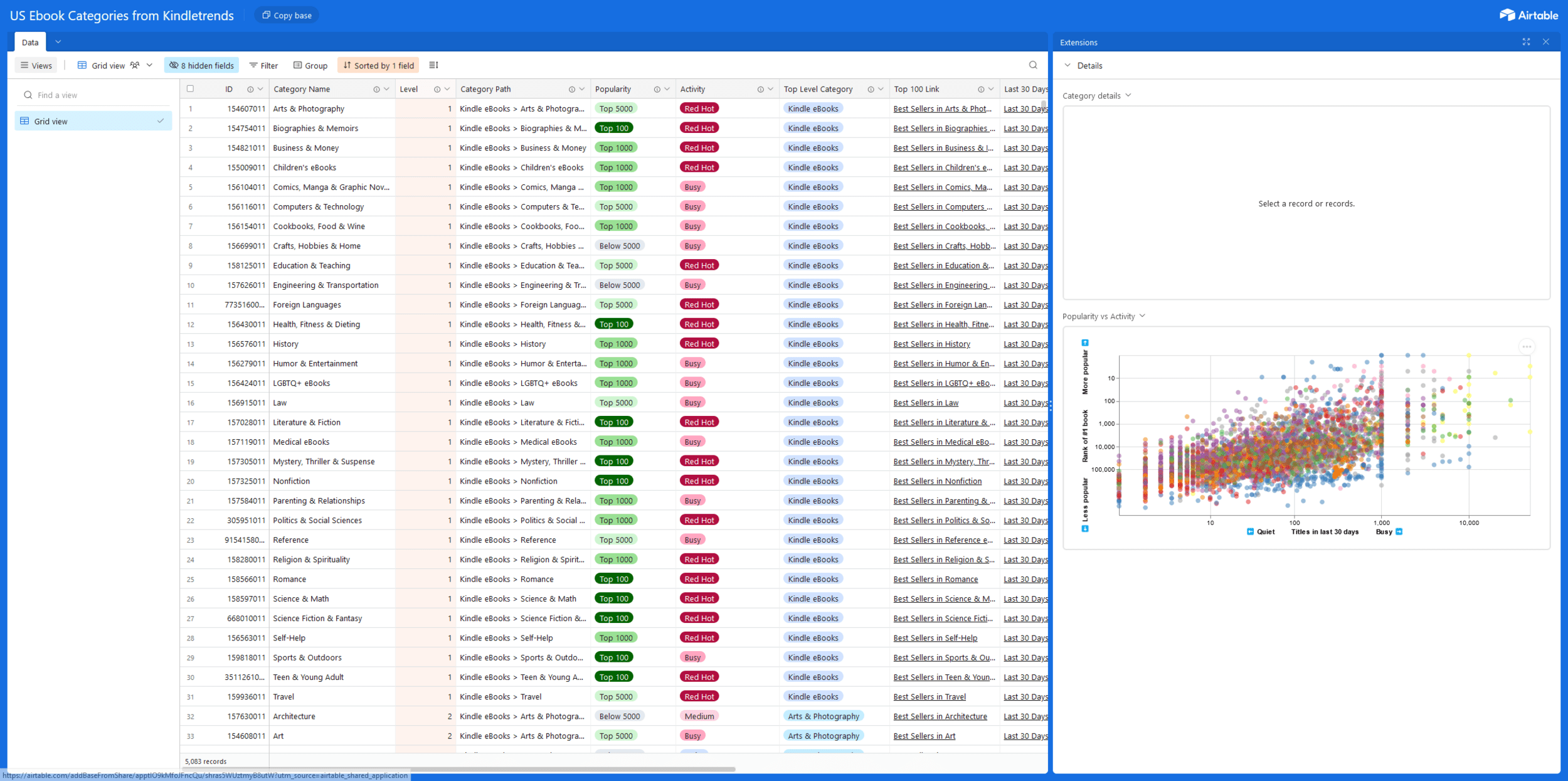Toggle the Views sidebar
This screenshot has height=781, width=1568.
click(x=36, y=65)
